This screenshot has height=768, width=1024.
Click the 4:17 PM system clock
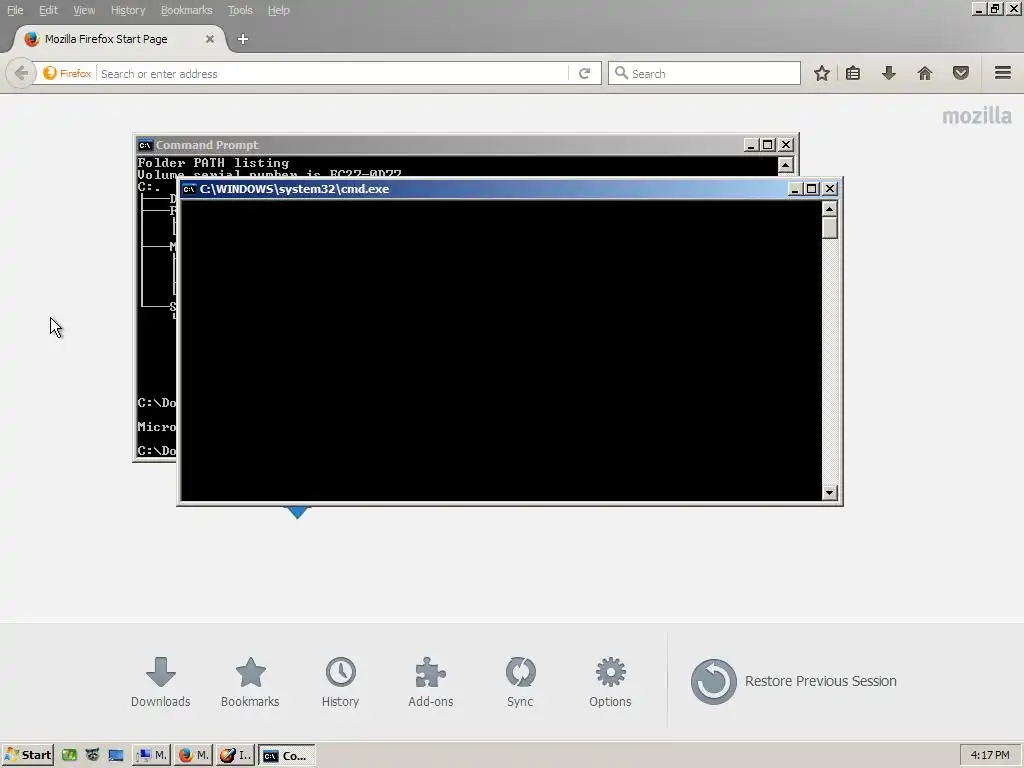[x=990, y=755]
